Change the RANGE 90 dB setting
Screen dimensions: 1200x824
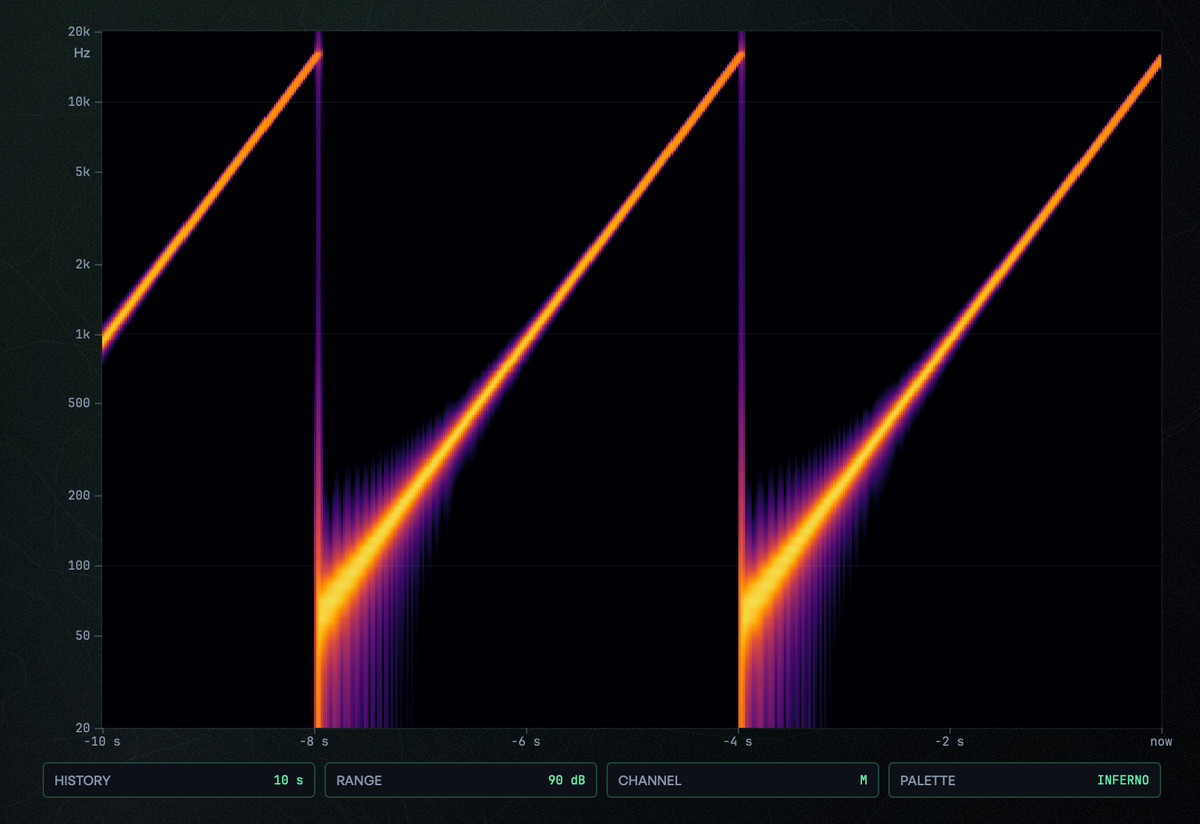[x=461, y=780]
